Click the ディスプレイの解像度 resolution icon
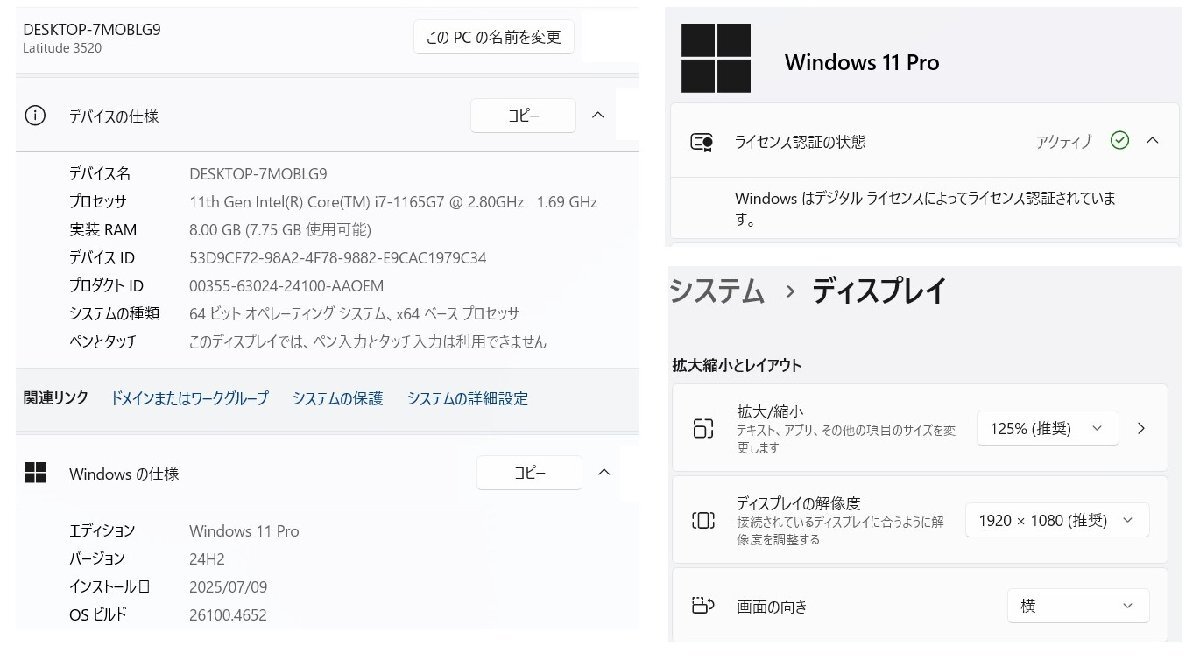The image size is (1200, 660). coord(703,520)
